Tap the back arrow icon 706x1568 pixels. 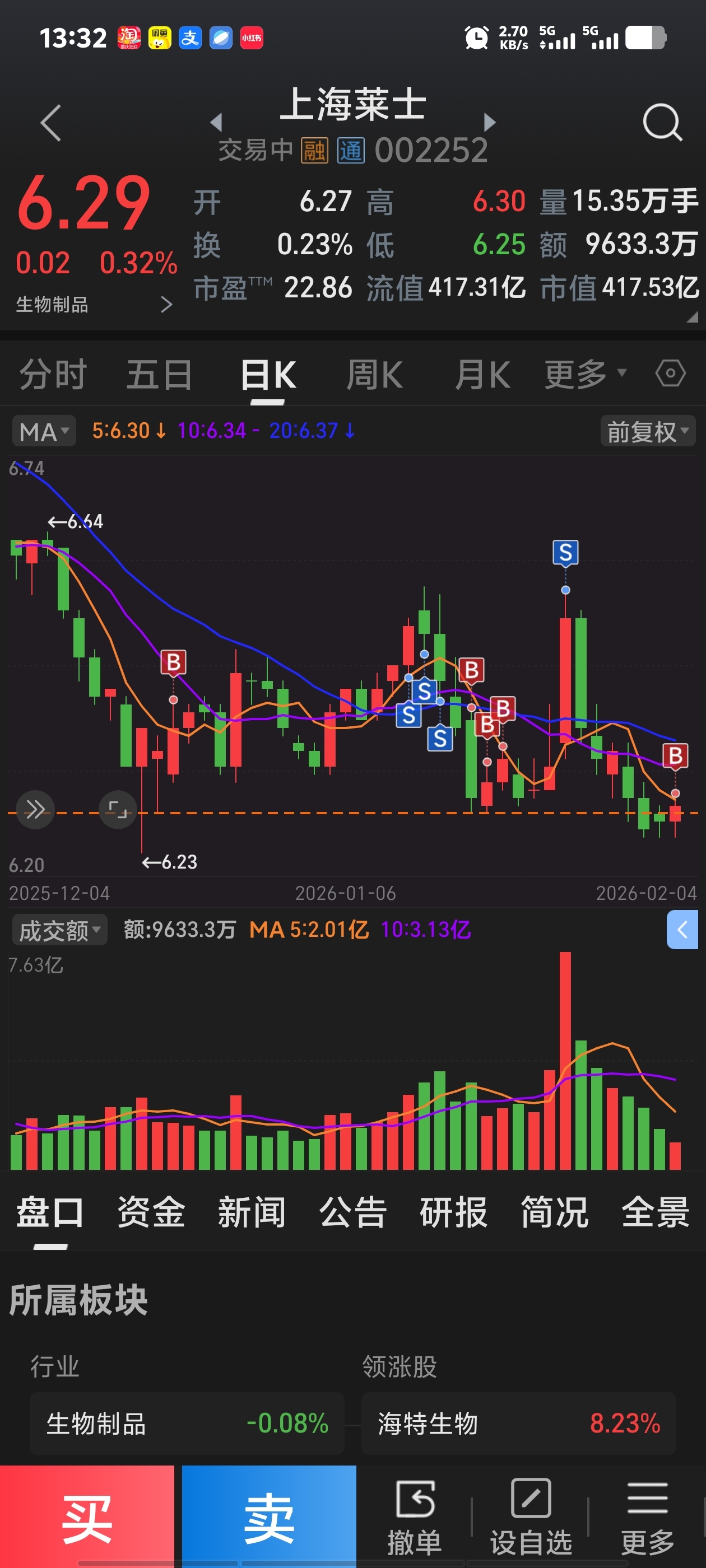(51, 123)
